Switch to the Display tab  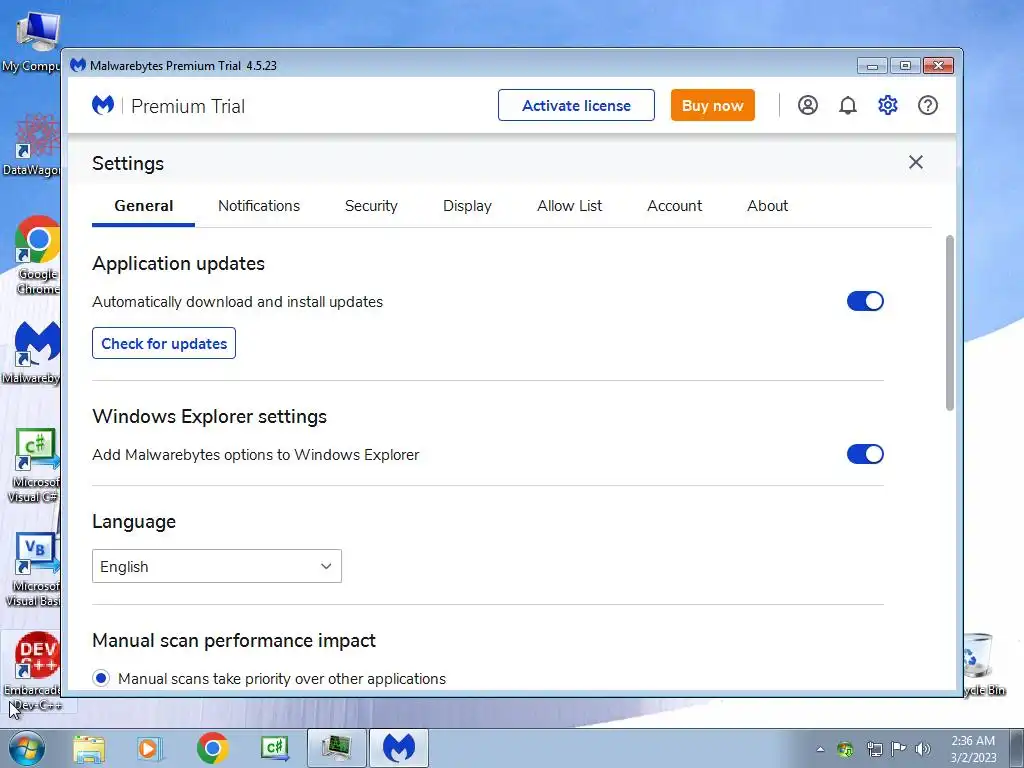pos(467,206)
